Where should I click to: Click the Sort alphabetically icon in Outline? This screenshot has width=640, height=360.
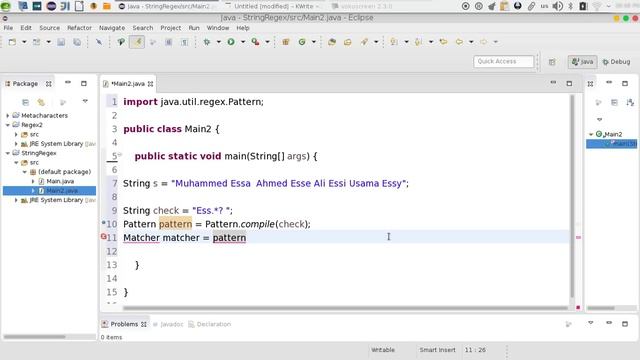click(x=630, y=102)
